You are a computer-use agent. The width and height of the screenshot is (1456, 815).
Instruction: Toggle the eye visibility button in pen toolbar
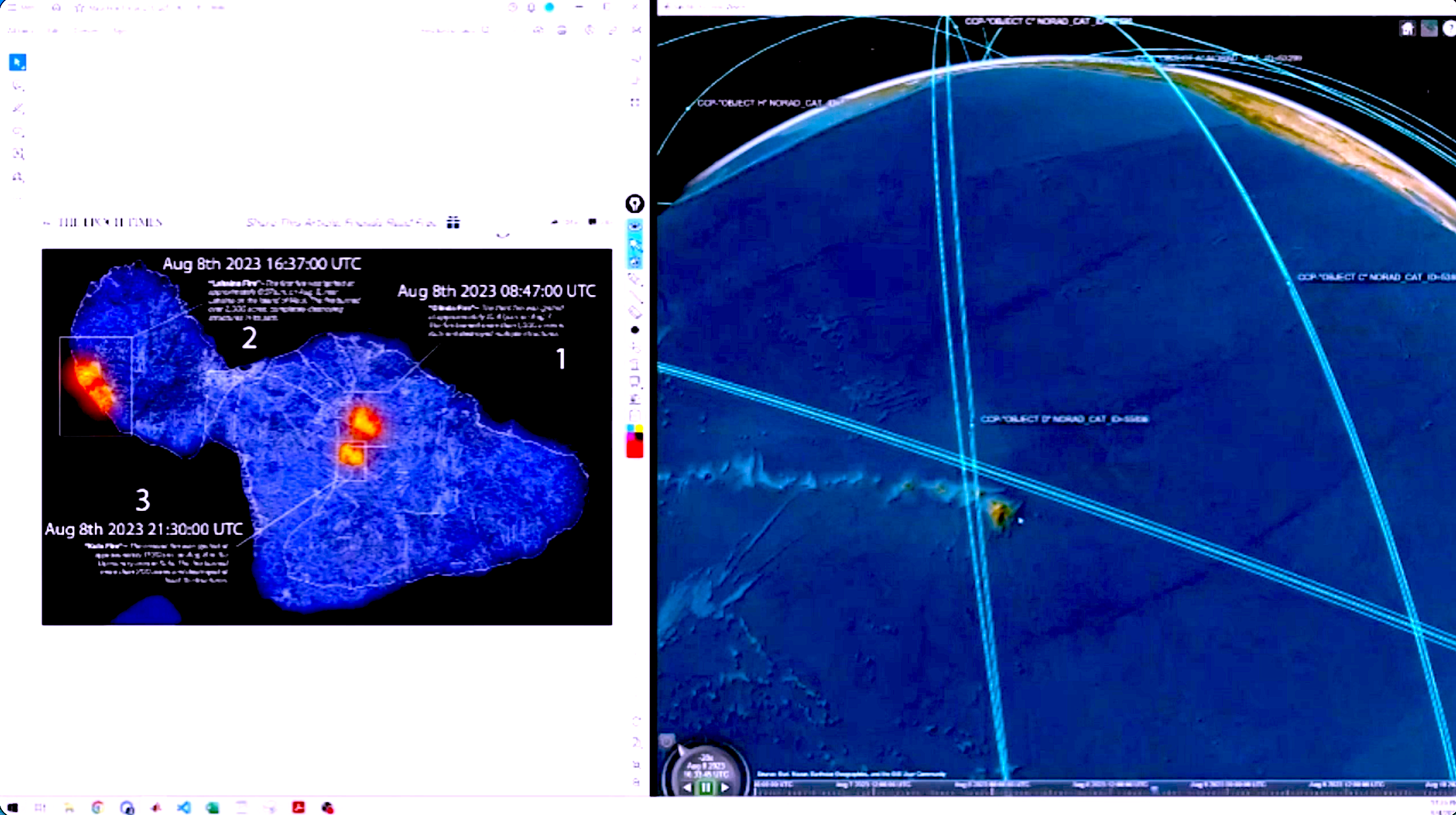pyautogui.click(x=634, y=227)
